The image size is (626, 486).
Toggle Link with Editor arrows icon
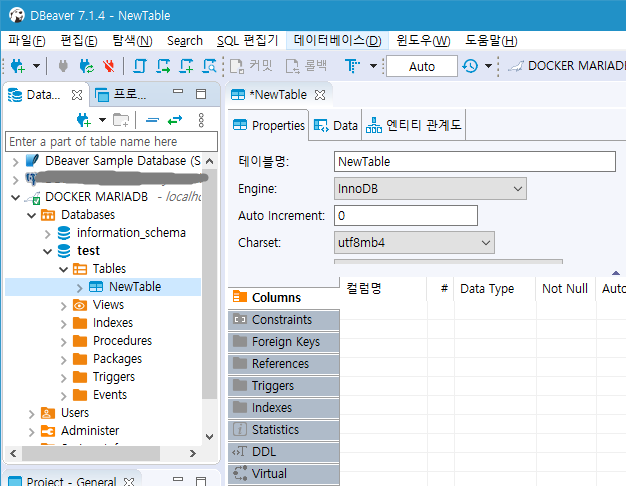coord(175,120)
